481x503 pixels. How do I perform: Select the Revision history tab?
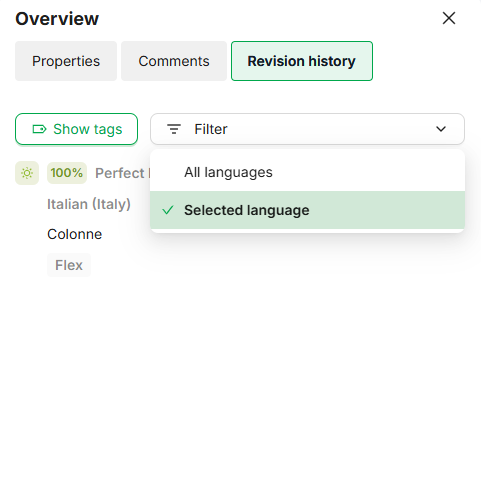point(302,61)
